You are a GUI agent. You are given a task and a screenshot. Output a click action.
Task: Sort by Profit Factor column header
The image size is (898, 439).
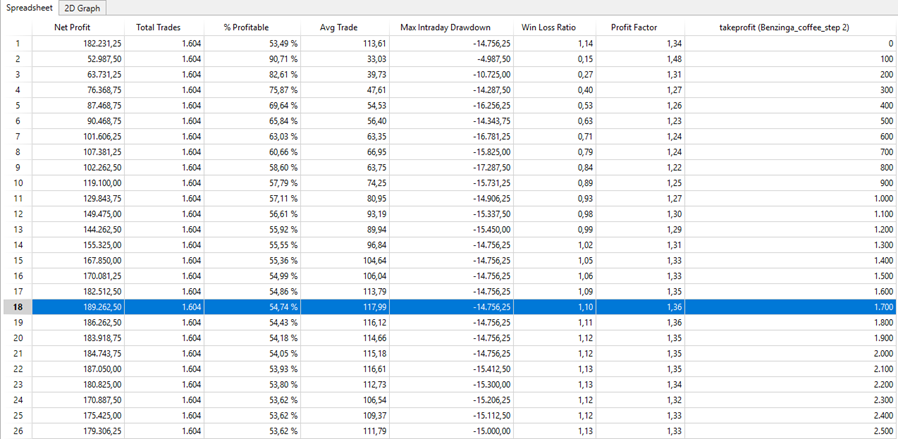633,28
